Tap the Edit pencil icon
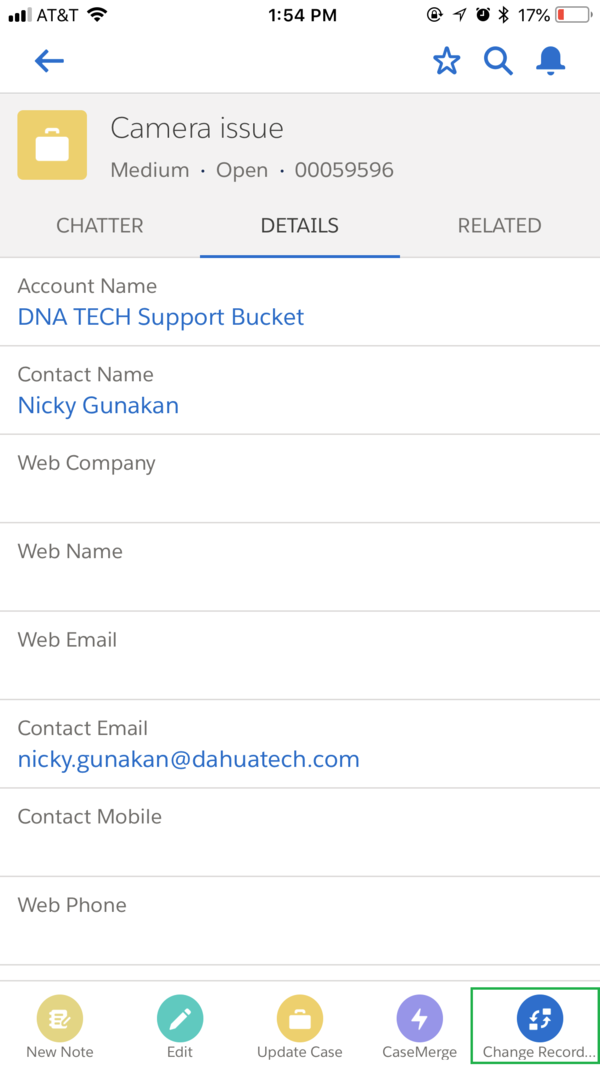This screenshot has width=600, height=1067. click(x=180, y=1020)
